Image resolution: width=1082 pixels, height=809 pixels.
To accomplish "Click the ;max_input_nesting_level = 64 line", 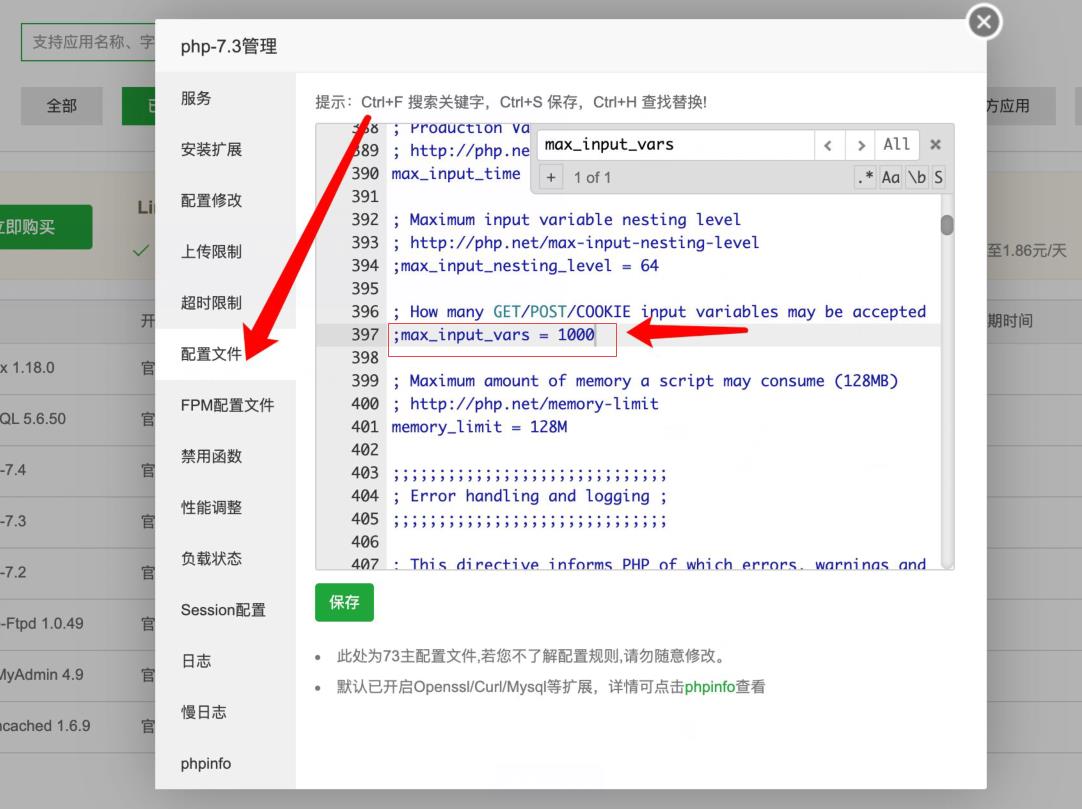I will [x=525, y=266].
